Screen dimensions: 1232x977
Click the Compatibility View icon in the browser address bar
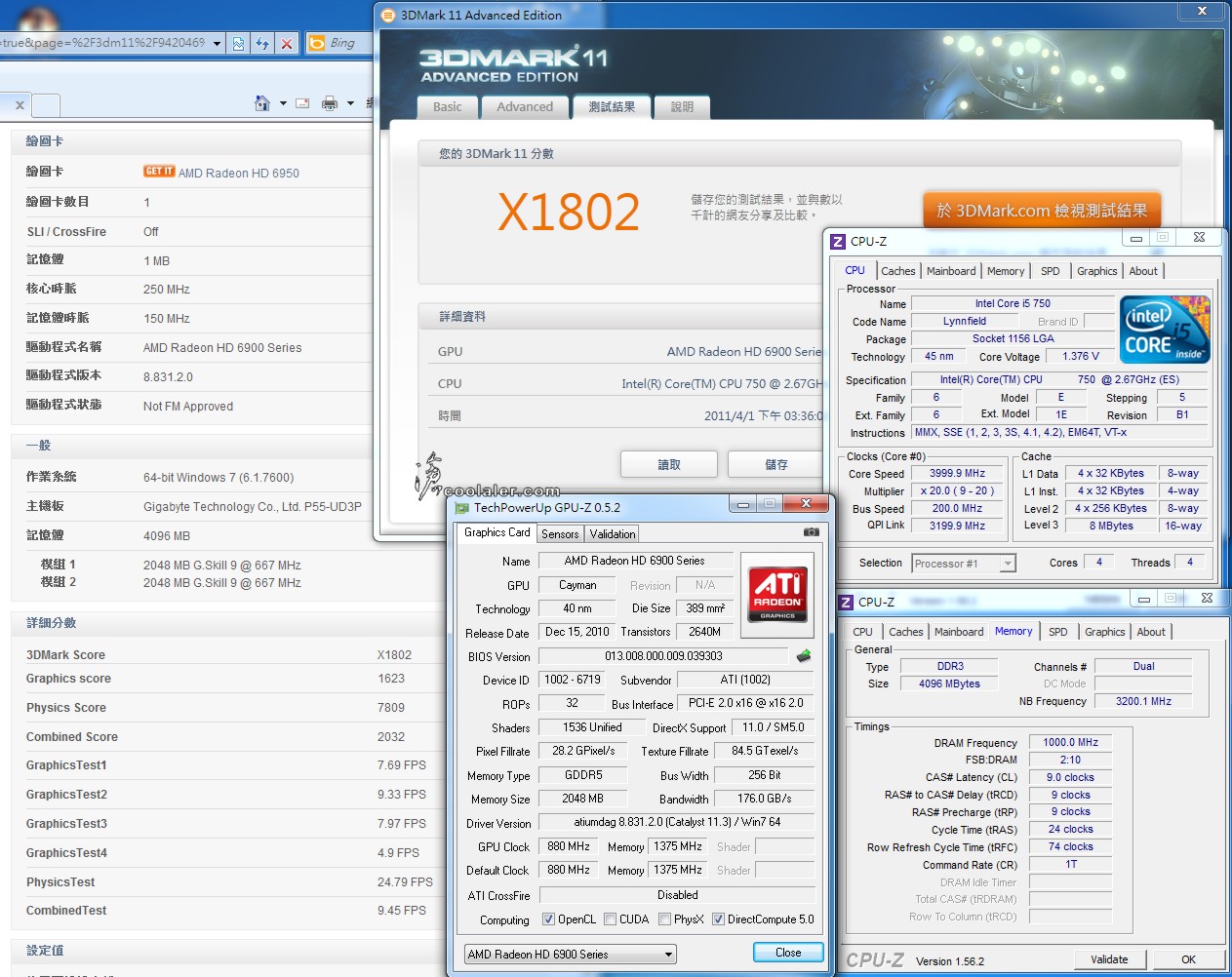[238, 43]
